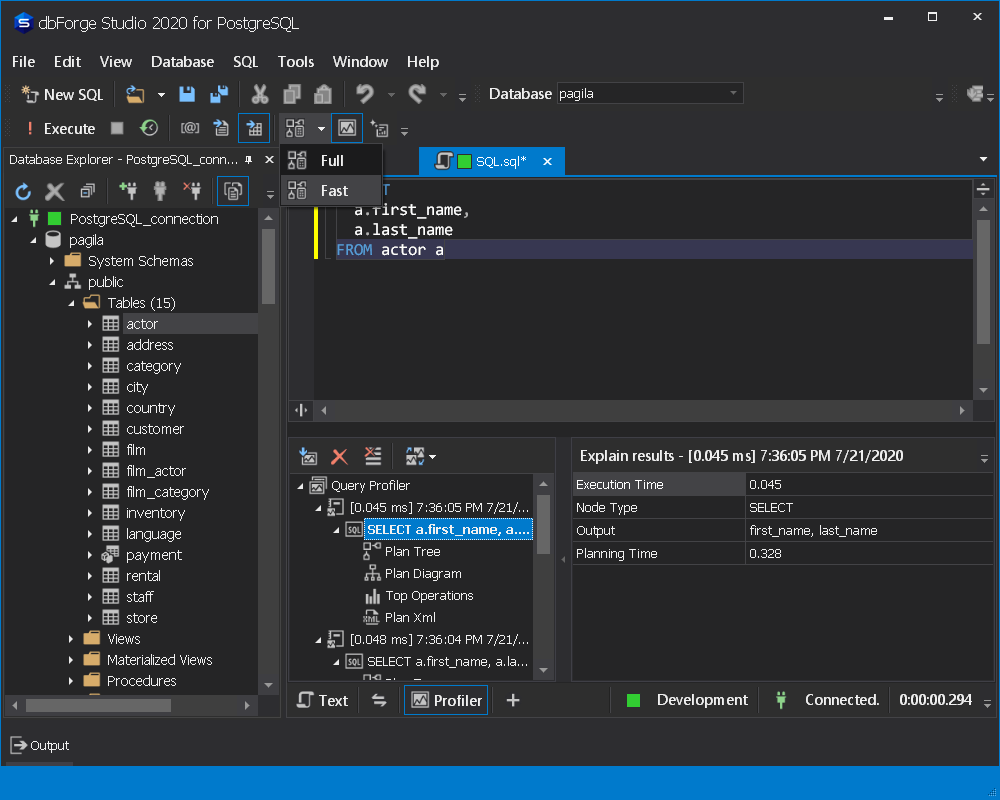
Task: Click the Undo arrow icon
Action: (x=365, y=94)
